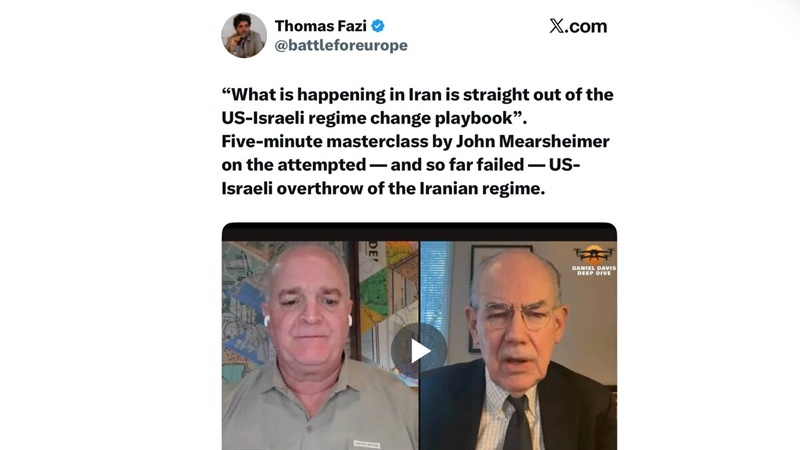Open the @battleforeurope handle
This screenshot has height=450, width=800.
(x=341, y=45)
